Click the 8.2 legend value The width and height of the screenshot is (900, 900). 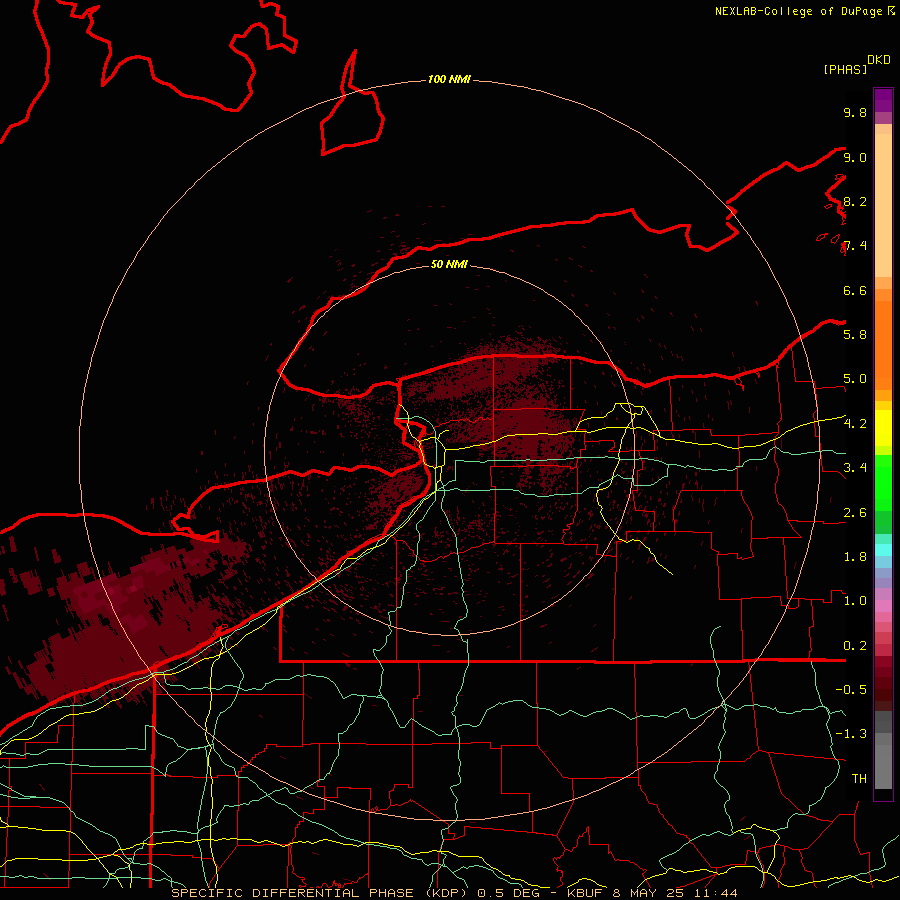(855, 201)
